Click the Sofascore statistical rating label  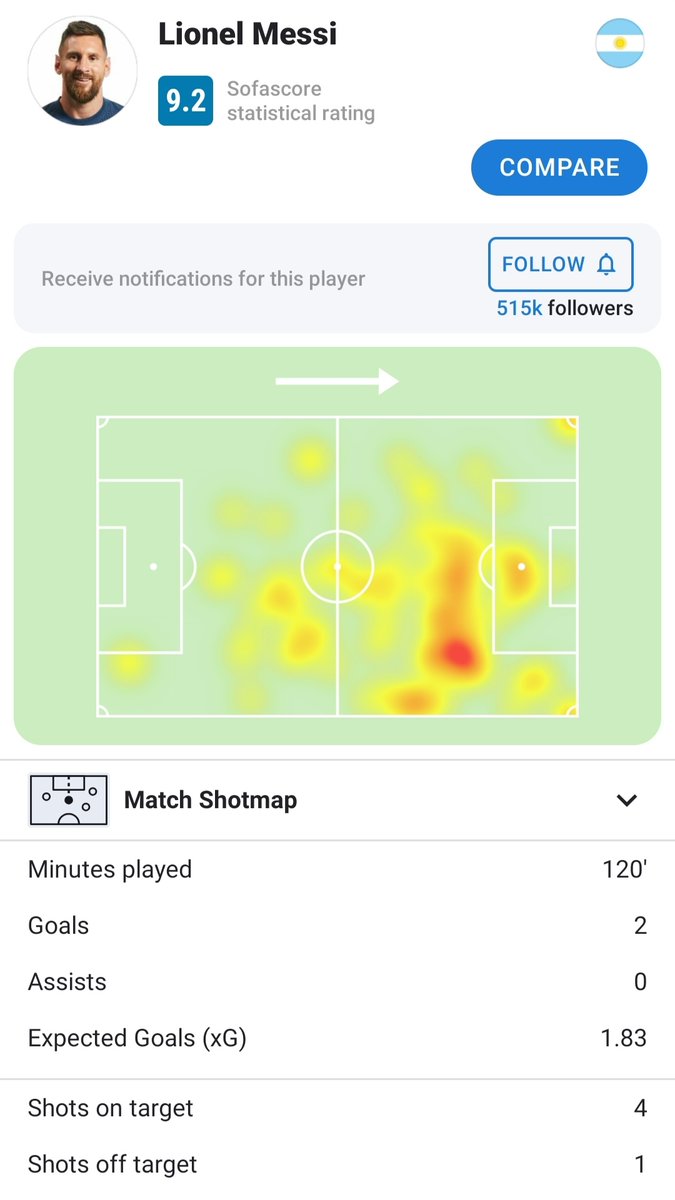(301, 101)
